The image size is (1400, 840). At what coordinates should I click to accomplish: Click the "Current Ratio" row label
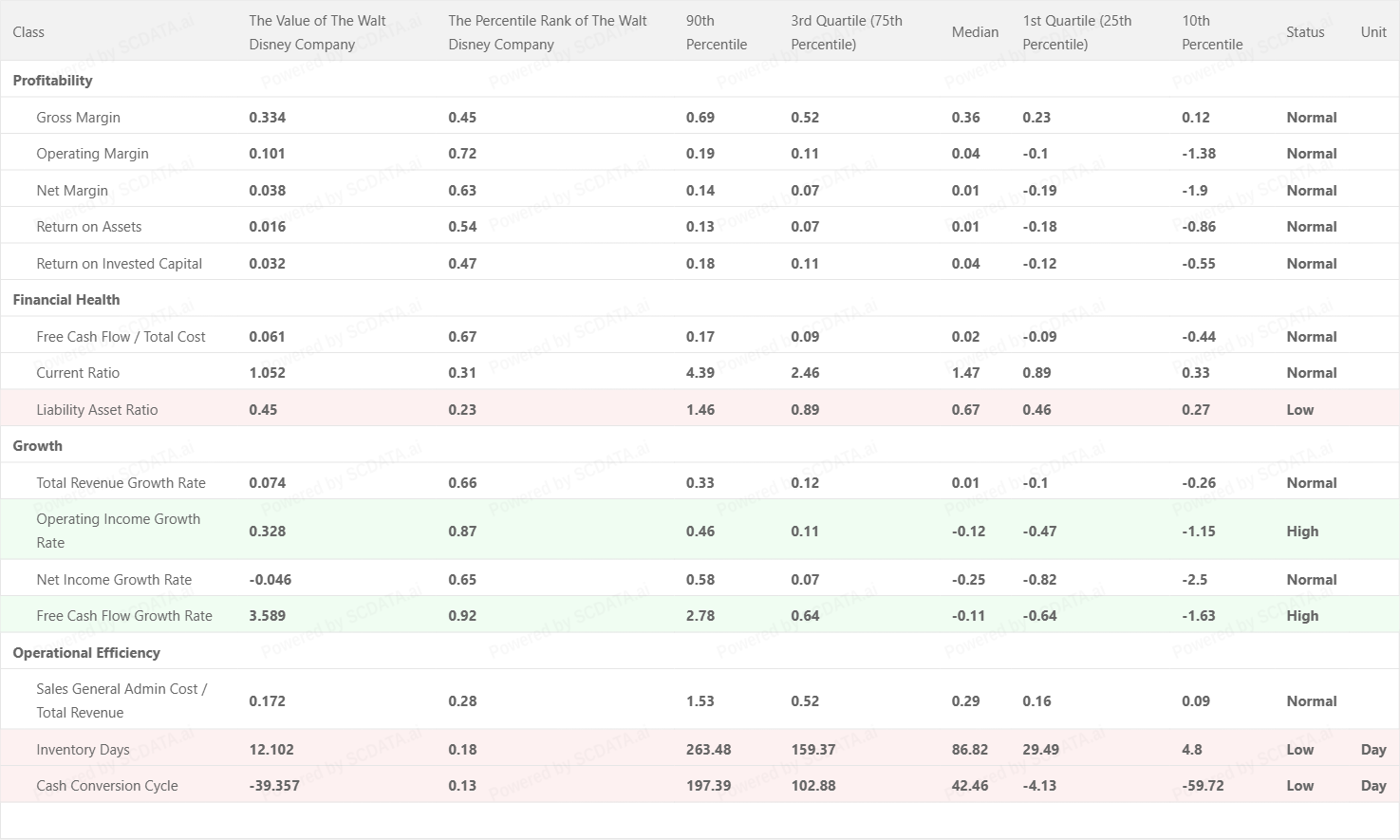(78, 373)
